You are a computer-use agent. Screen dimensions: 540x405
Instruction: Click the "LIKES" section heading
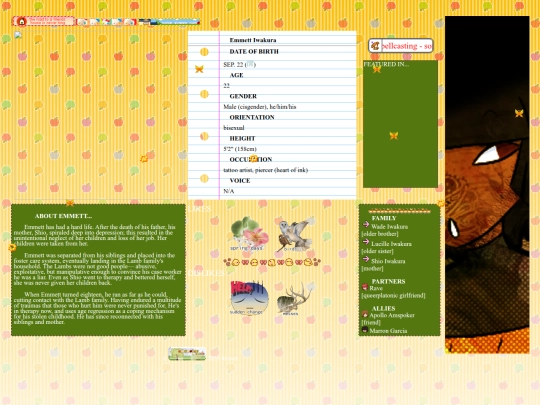[199, 209]
